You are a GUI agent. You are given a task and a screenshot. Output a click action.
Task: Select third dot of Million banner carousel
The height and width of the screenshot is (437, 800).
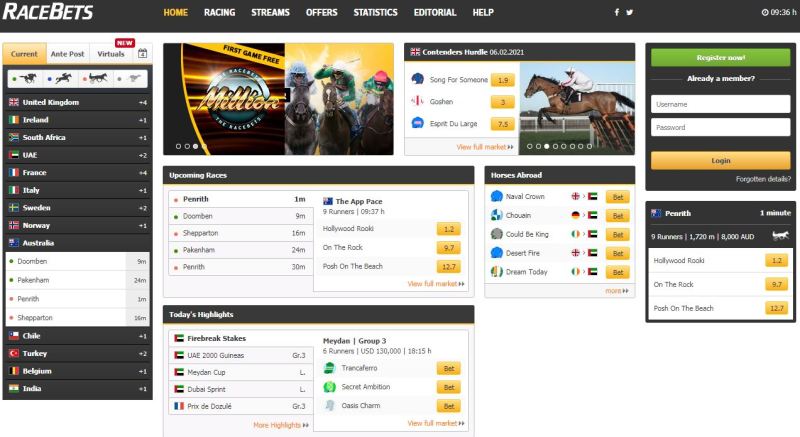click(195, 146)
